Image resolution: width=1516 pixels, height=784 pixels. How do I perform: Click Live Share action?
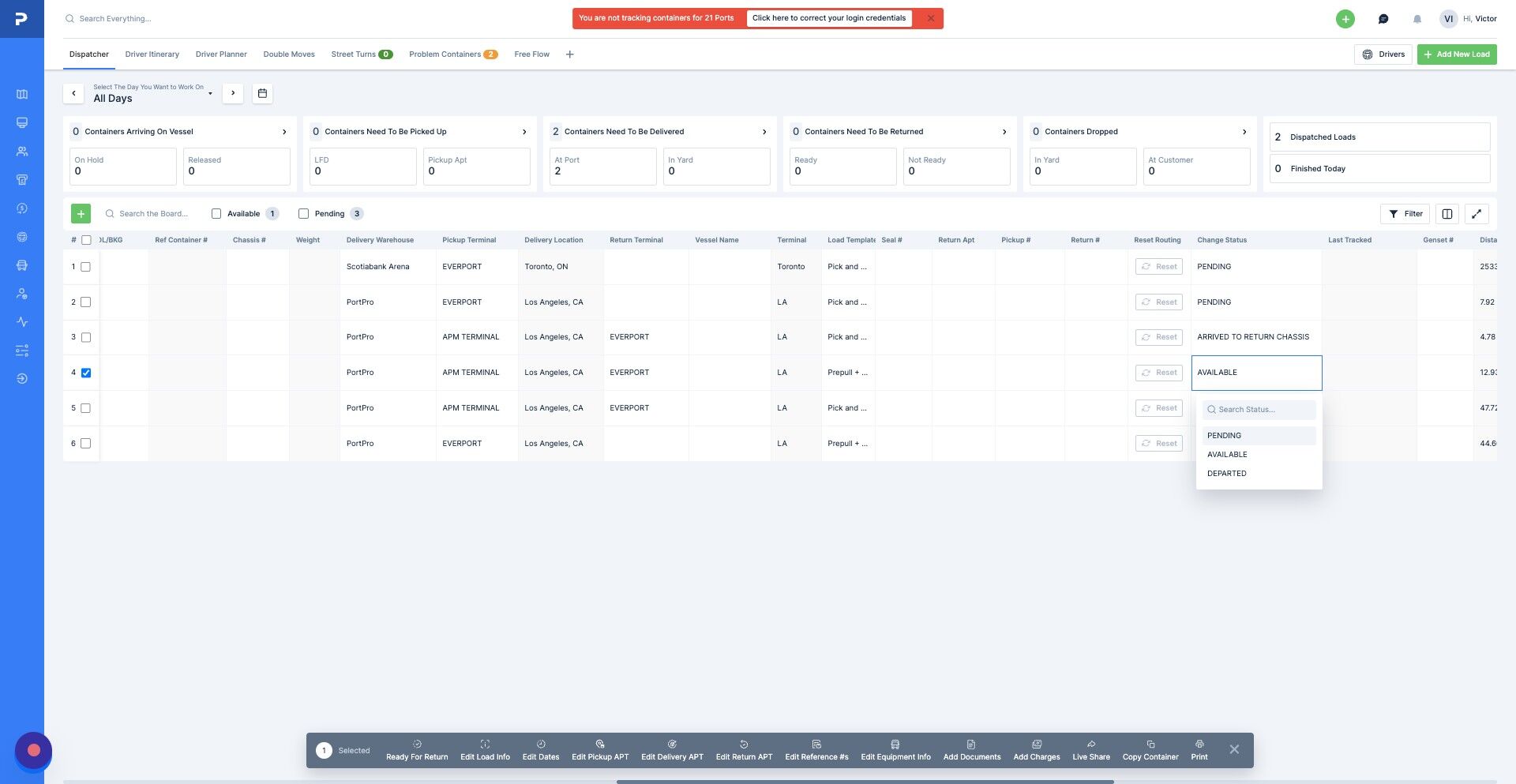(1090, 750)
